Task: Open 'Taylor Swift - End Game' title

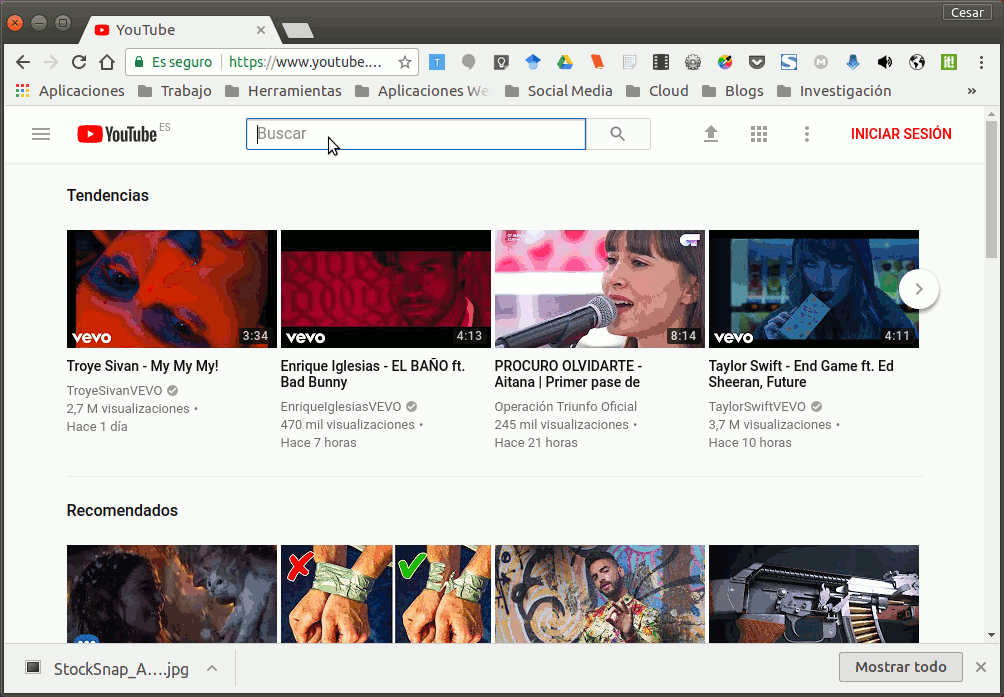Action: 801,374
